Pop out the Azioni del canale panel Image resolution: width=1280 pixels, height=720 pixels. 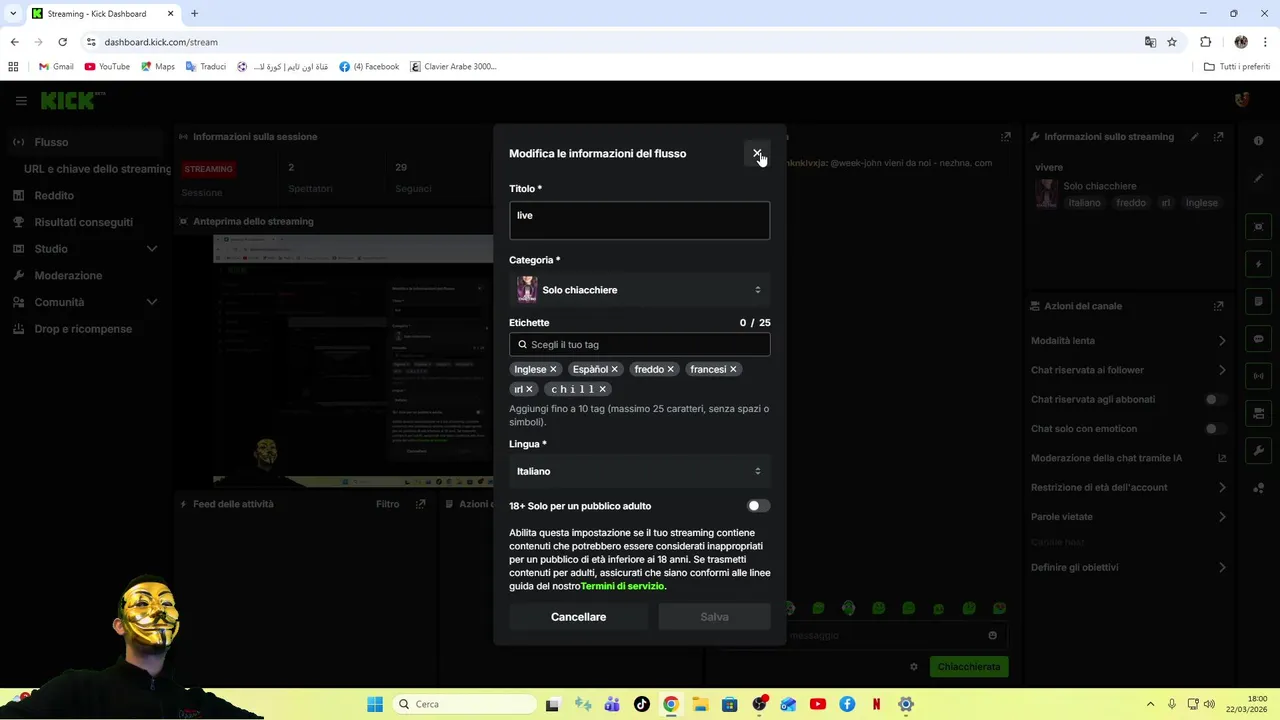[x=1218, y=306]
